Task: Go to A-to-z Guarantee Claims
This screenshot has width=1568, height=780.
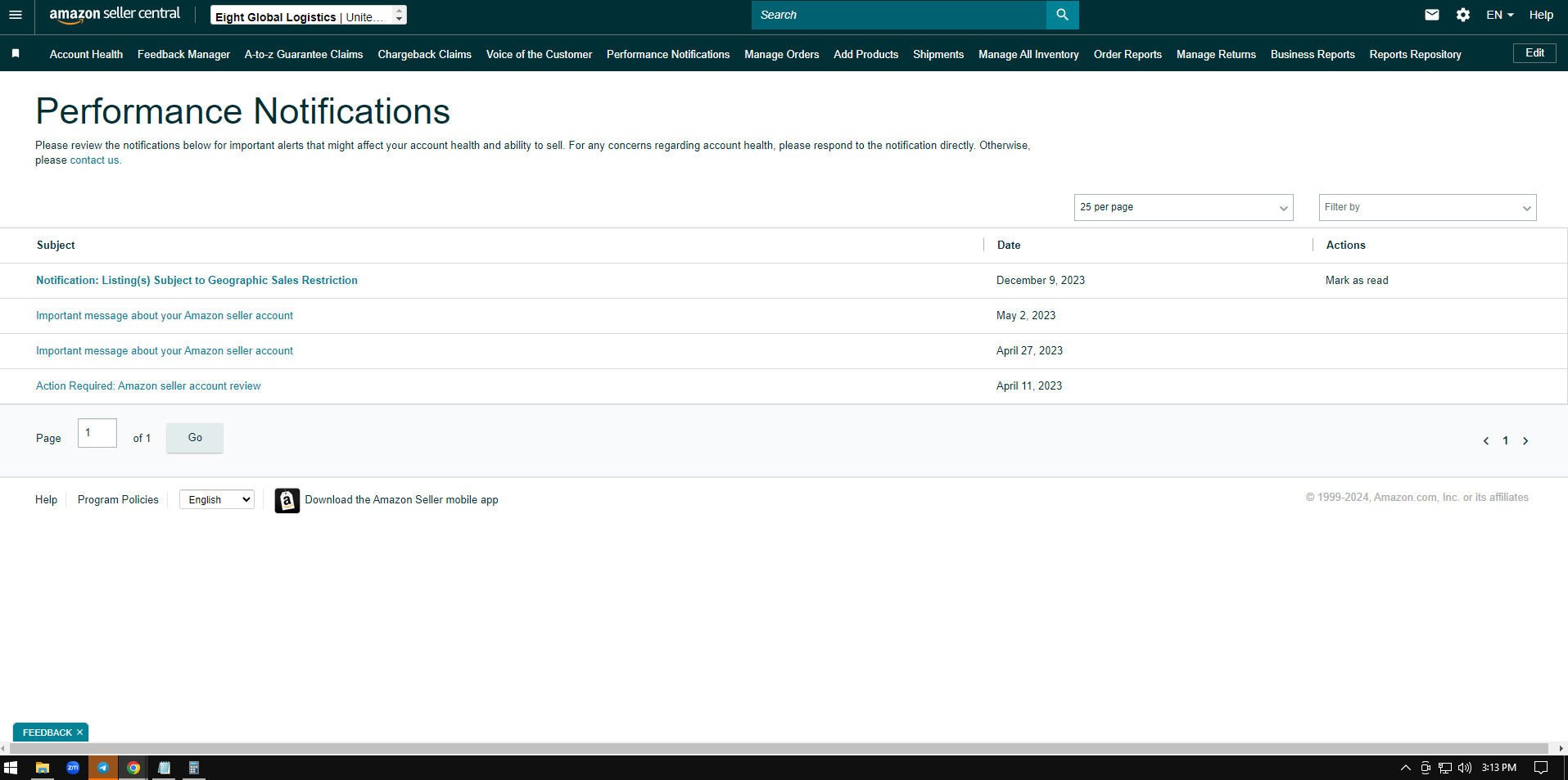Action: click(304, 54)
